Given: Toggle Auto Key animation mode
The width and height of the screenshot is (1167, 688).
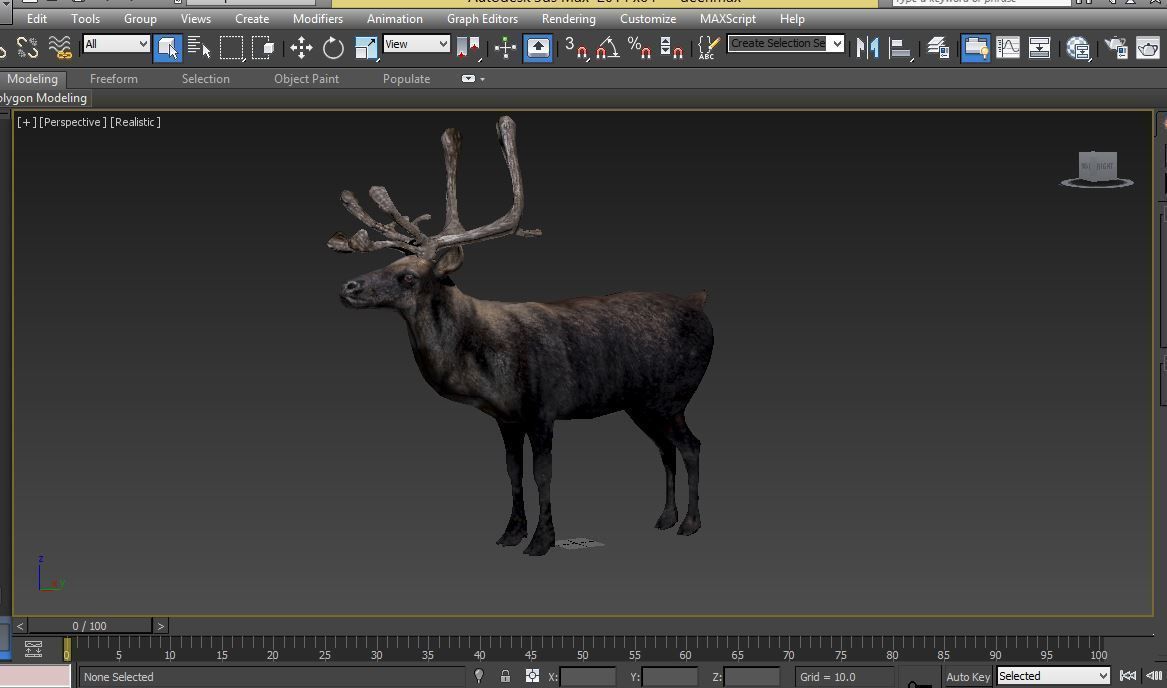Looking at the screenshot, I should click(968, 677).
